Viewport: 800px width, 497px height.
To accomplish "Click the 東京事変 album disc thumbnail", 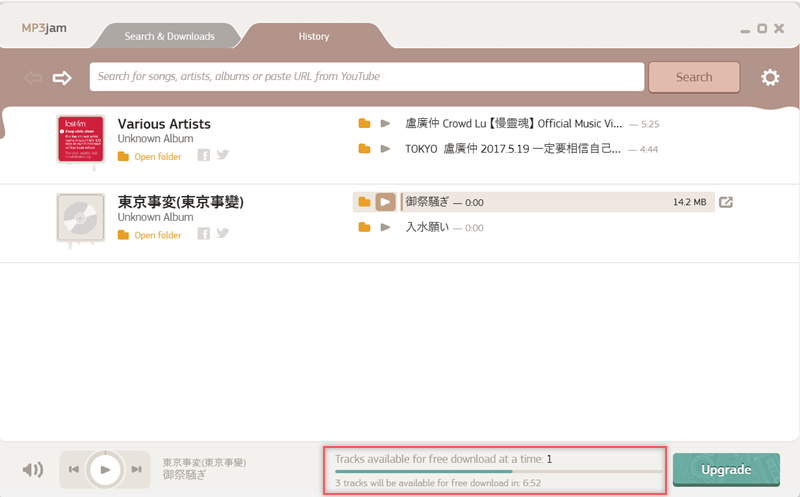I will 81,217.
